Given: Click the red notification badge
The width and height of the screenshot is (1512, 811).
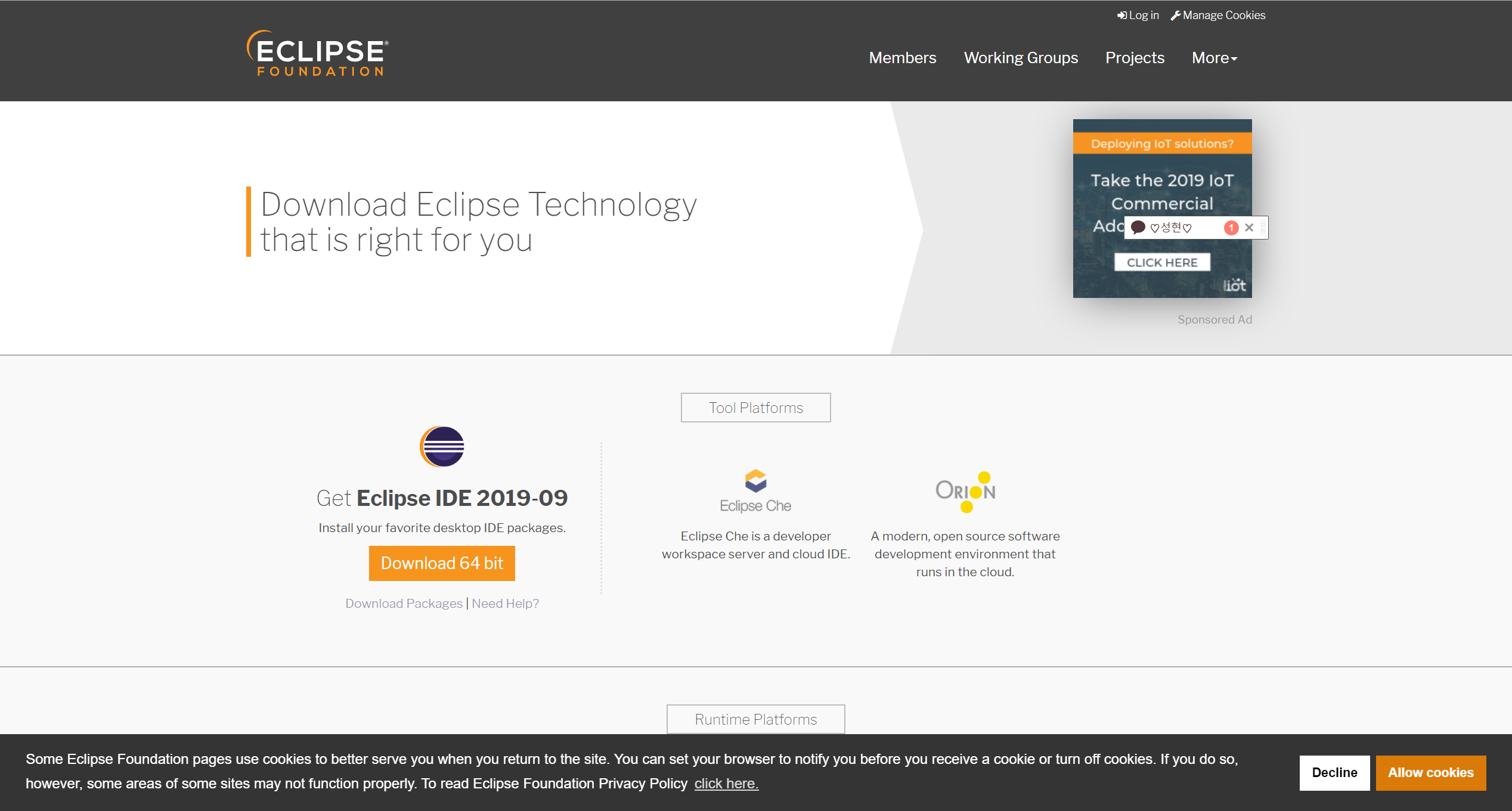Looking at the screenshot, I should [1231, 228].
